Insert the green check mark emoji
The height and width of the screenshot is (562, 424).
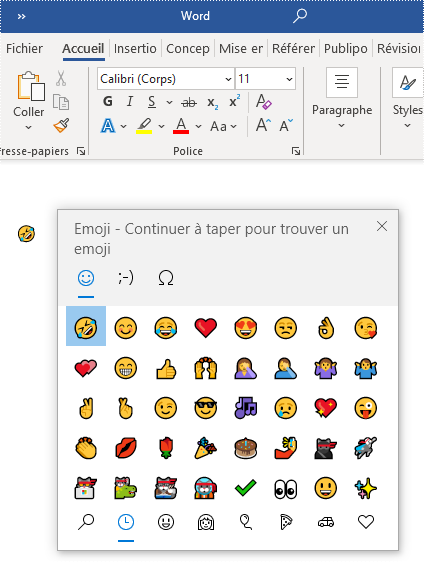tap(246, 488)
